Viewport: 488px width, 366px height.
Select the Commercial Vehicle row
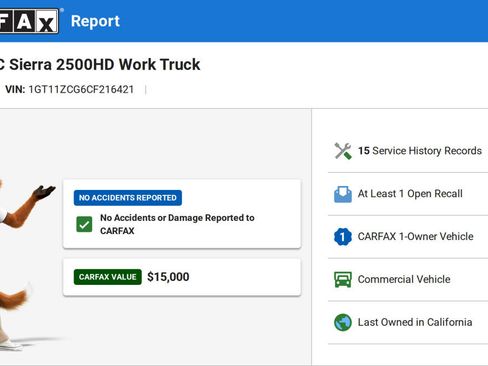coord(408,279)
